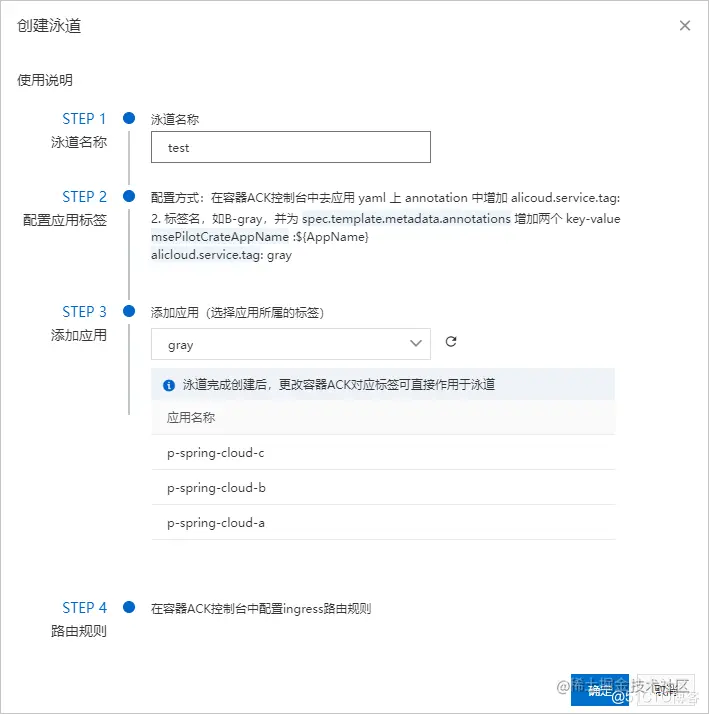Click the 配置应用标签 step caption
This screenshot has height=714, width=709.
(65, 220)
